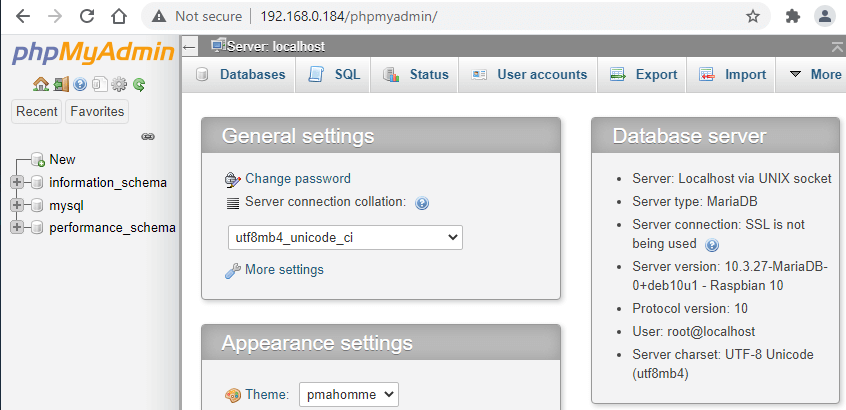
Task: Open the More settings link
Action: point(284,269)
